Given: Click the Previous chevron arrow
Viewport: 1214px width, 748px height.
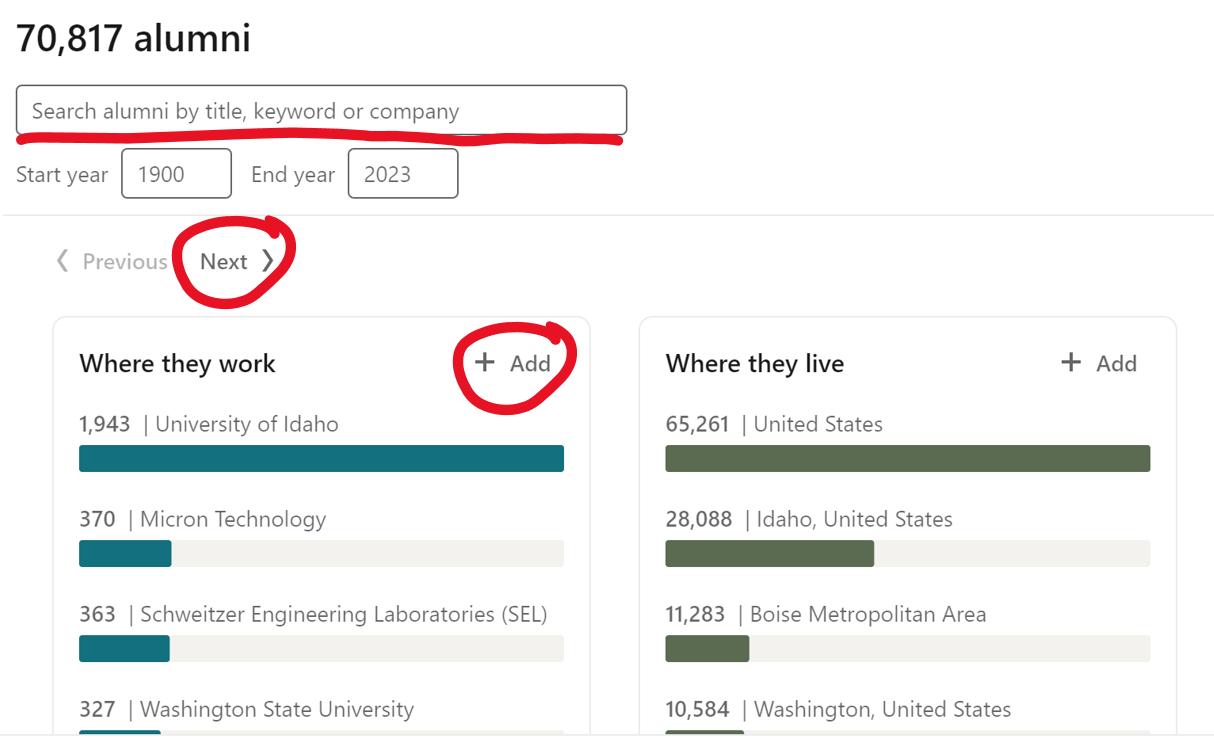Looking at the screenshot, I should (x=63, y=261).
